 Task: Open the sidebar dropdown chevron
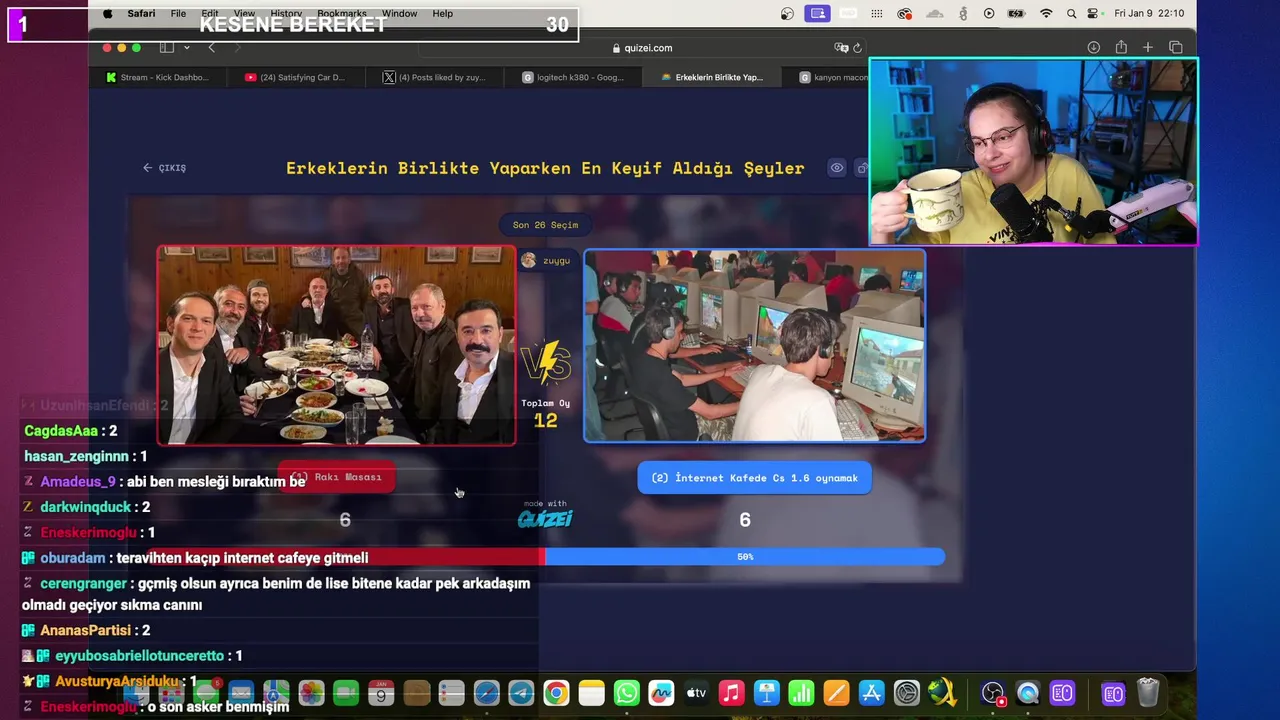(x=187, y=48)
